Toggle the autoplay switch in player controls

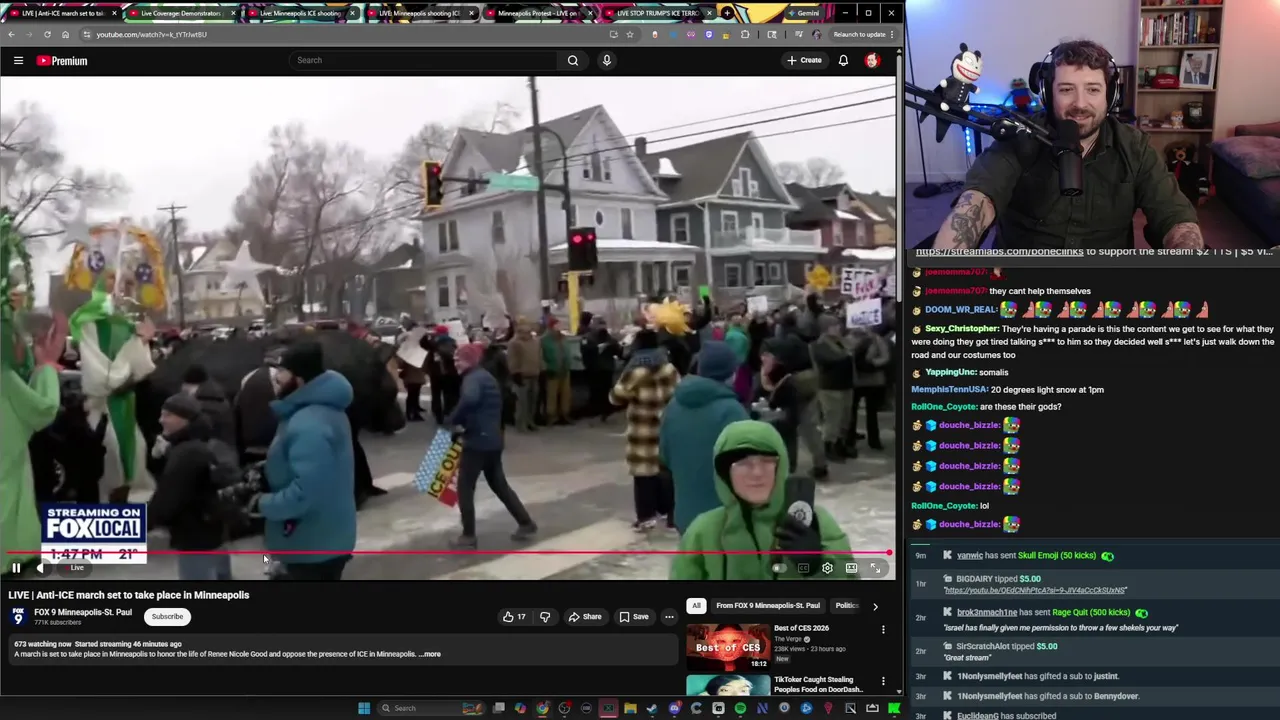(779, 568)
